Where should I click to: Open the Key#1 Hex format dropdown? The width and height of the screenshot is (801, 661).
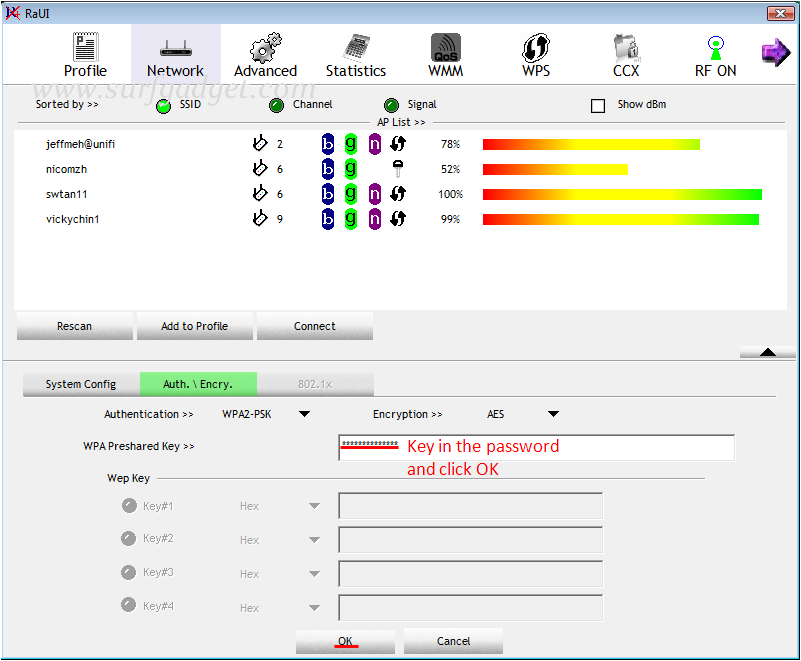[x=281, y=506]
